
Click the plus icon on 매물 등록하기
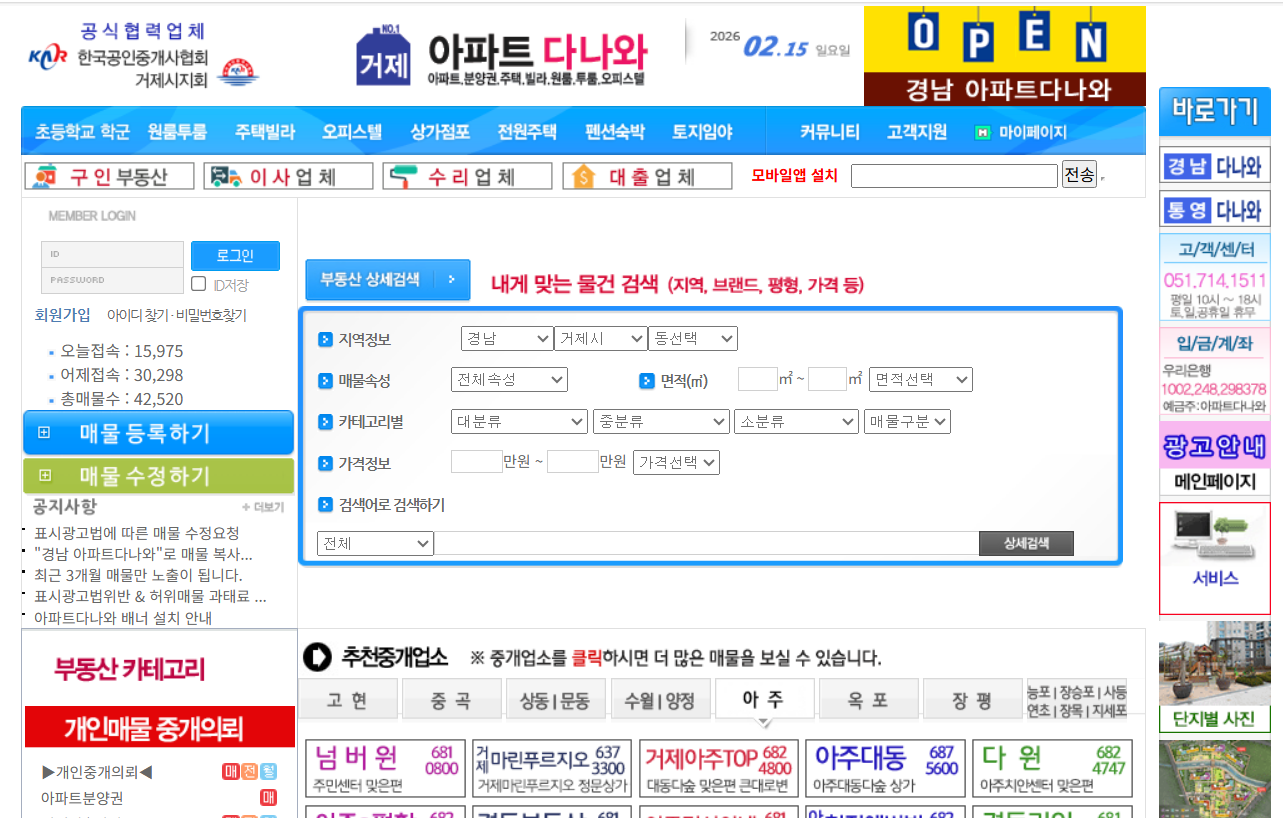point(43,433)
